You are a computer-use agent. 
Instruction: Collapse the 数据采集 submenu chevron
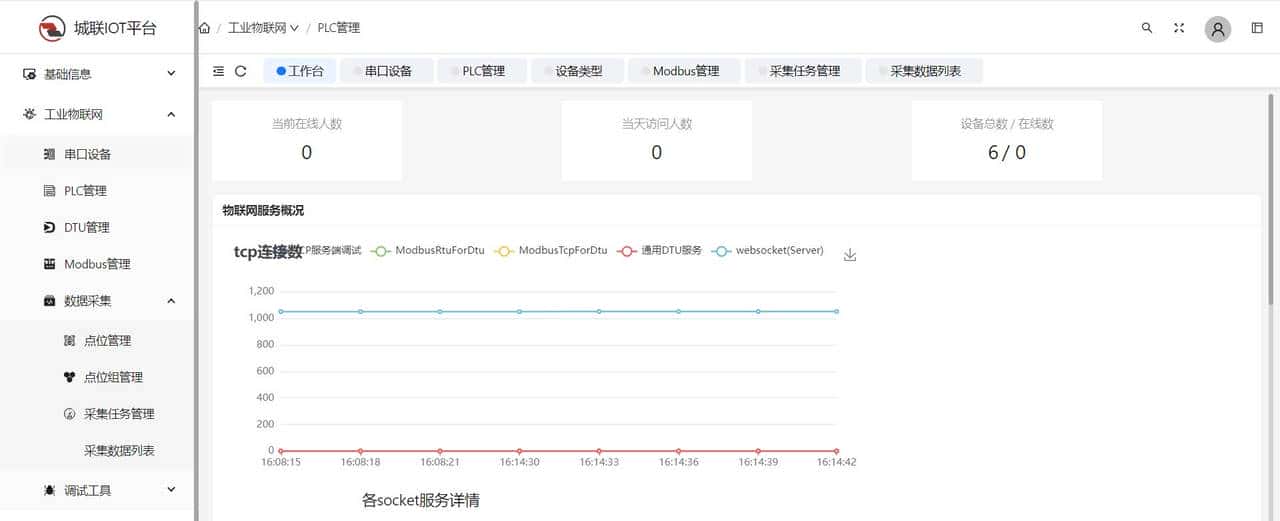171,301
